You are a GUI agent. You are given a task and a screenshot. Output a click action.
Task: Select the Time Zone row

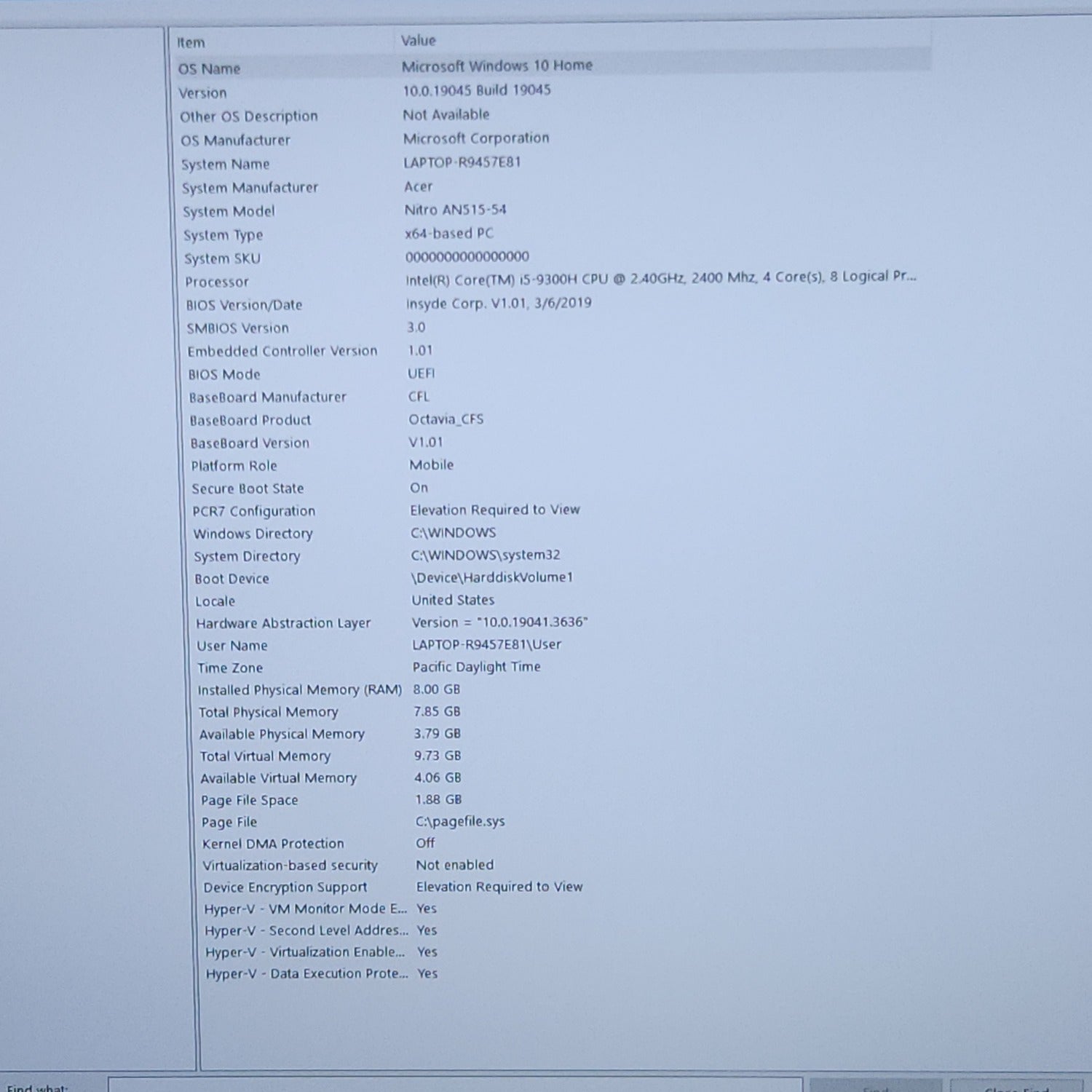[230, 668]
